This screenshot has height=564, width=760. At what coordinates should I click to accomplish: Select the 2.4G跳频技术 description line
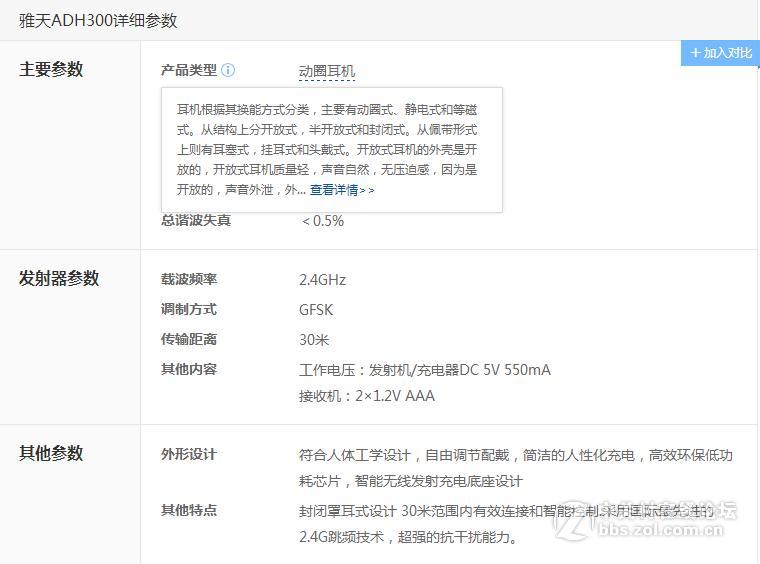(408, 537)
